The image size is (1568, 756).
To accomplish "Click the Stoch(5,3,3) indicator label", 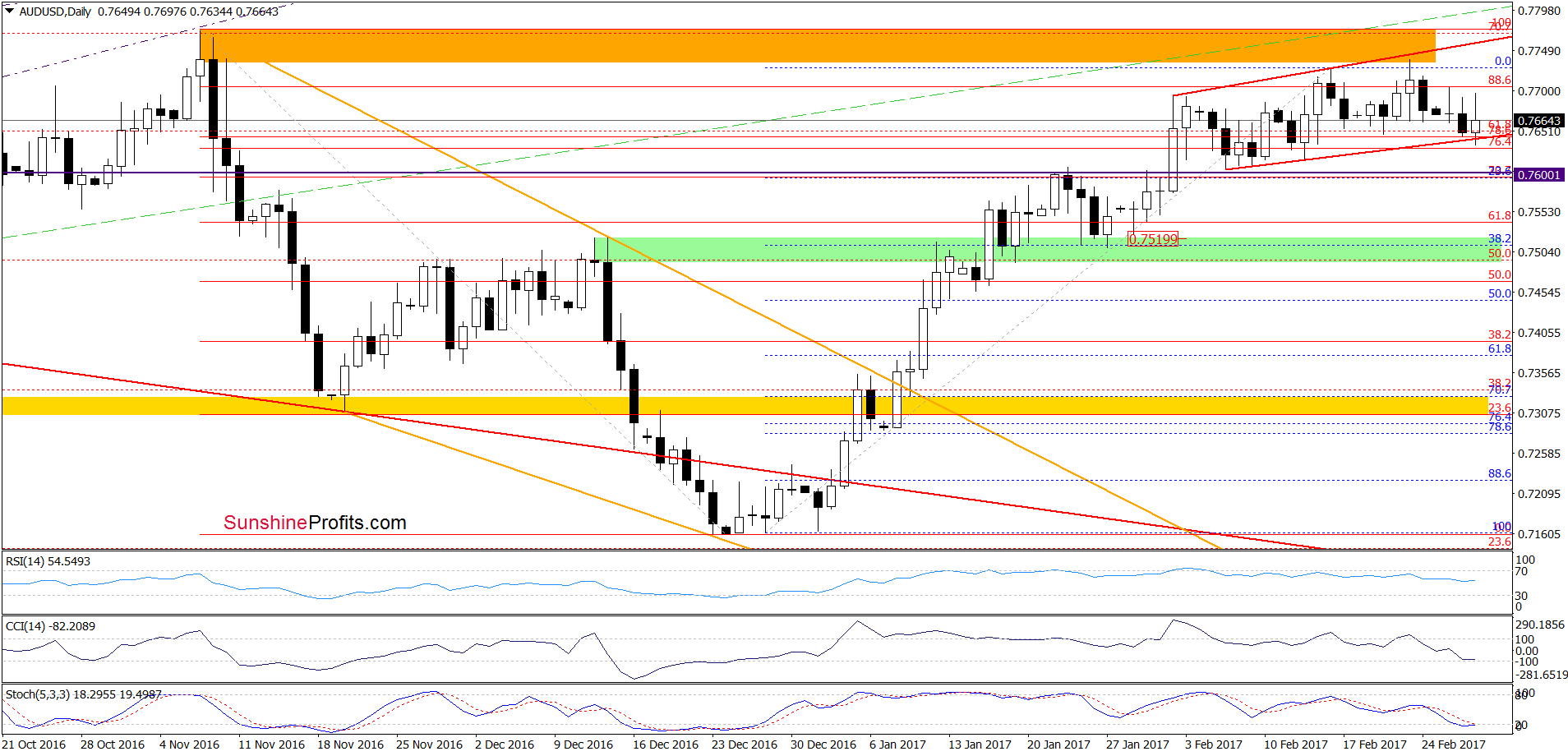I will coord(84,694).
